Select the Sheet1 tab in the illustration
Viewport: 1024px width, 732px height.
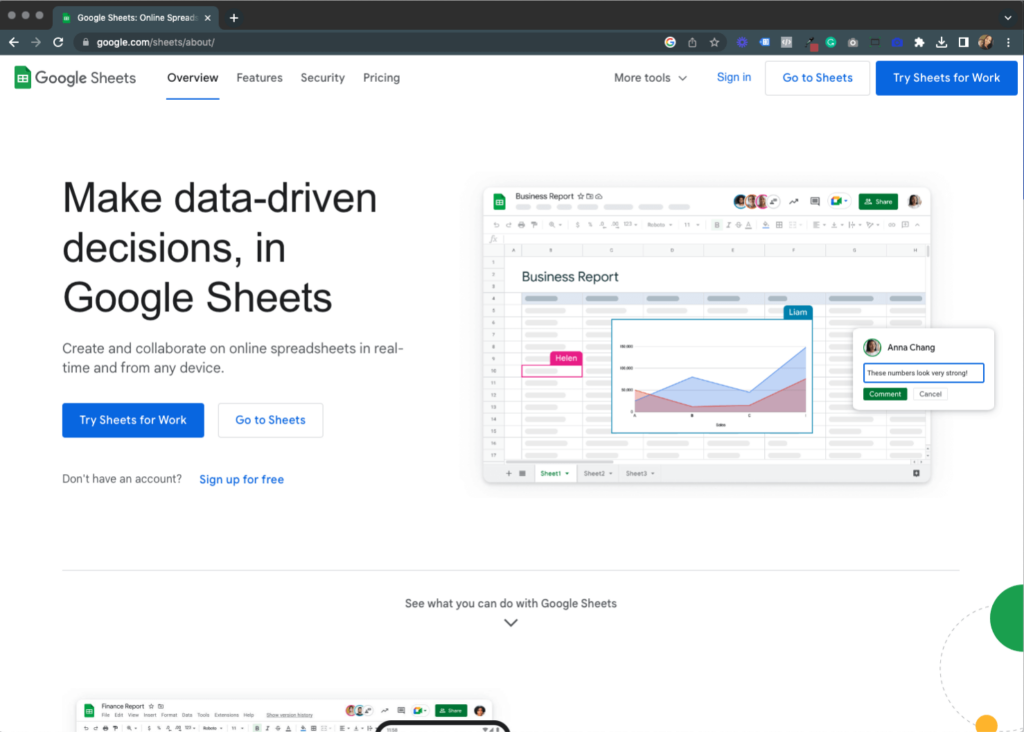(554, 473)
